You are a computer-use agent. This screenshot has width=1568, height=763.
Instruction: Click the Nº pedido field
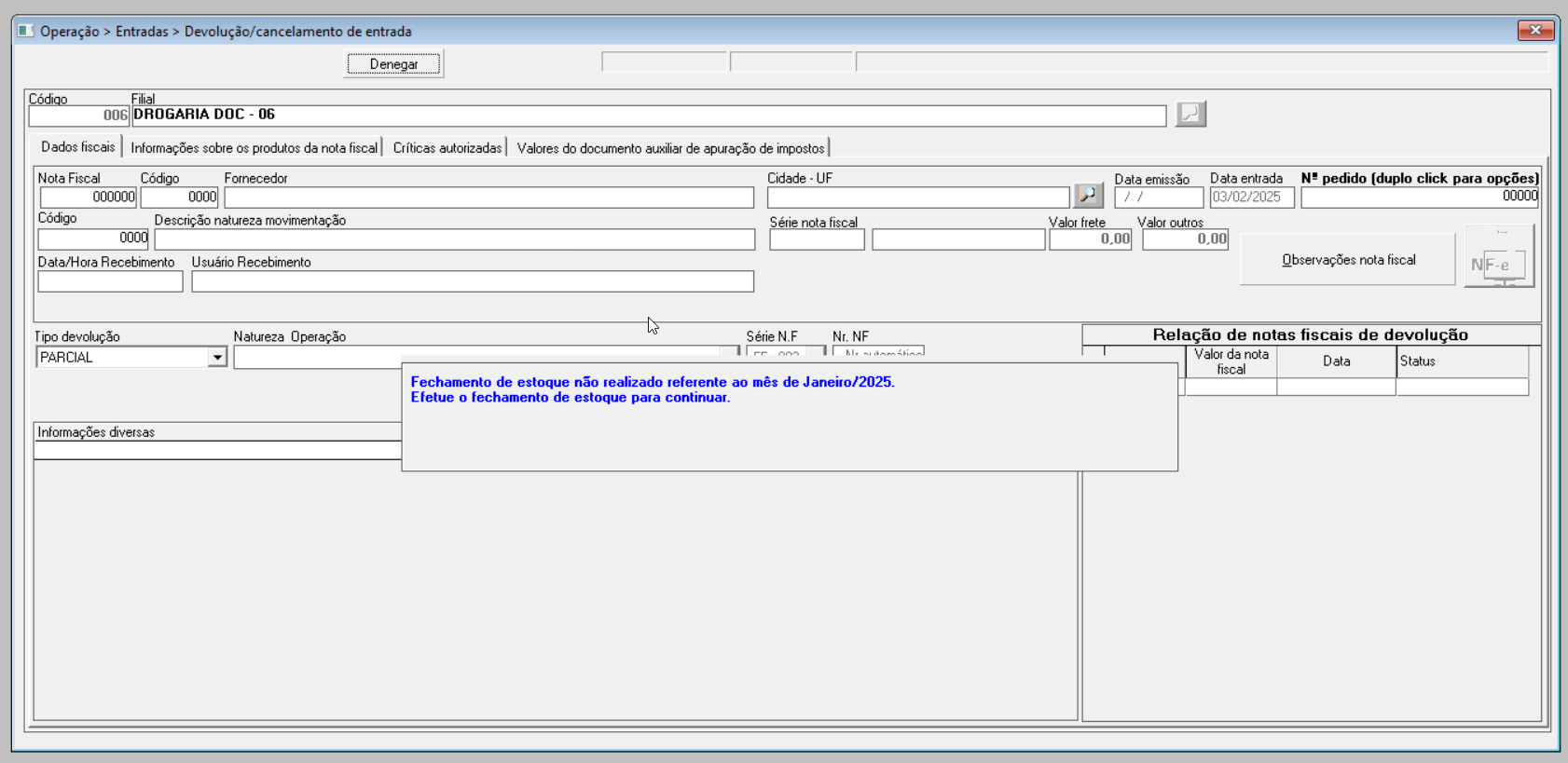(x=1419, y=197)
